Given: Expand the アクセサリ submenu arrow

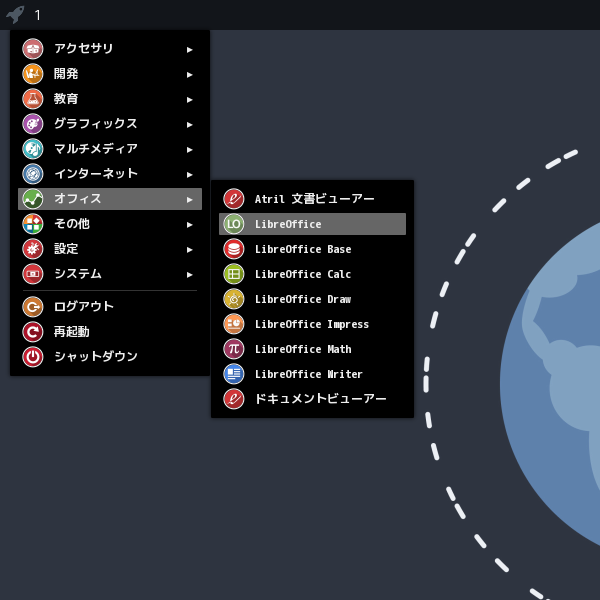Looking at the screenshot, I should click(189, 50).
